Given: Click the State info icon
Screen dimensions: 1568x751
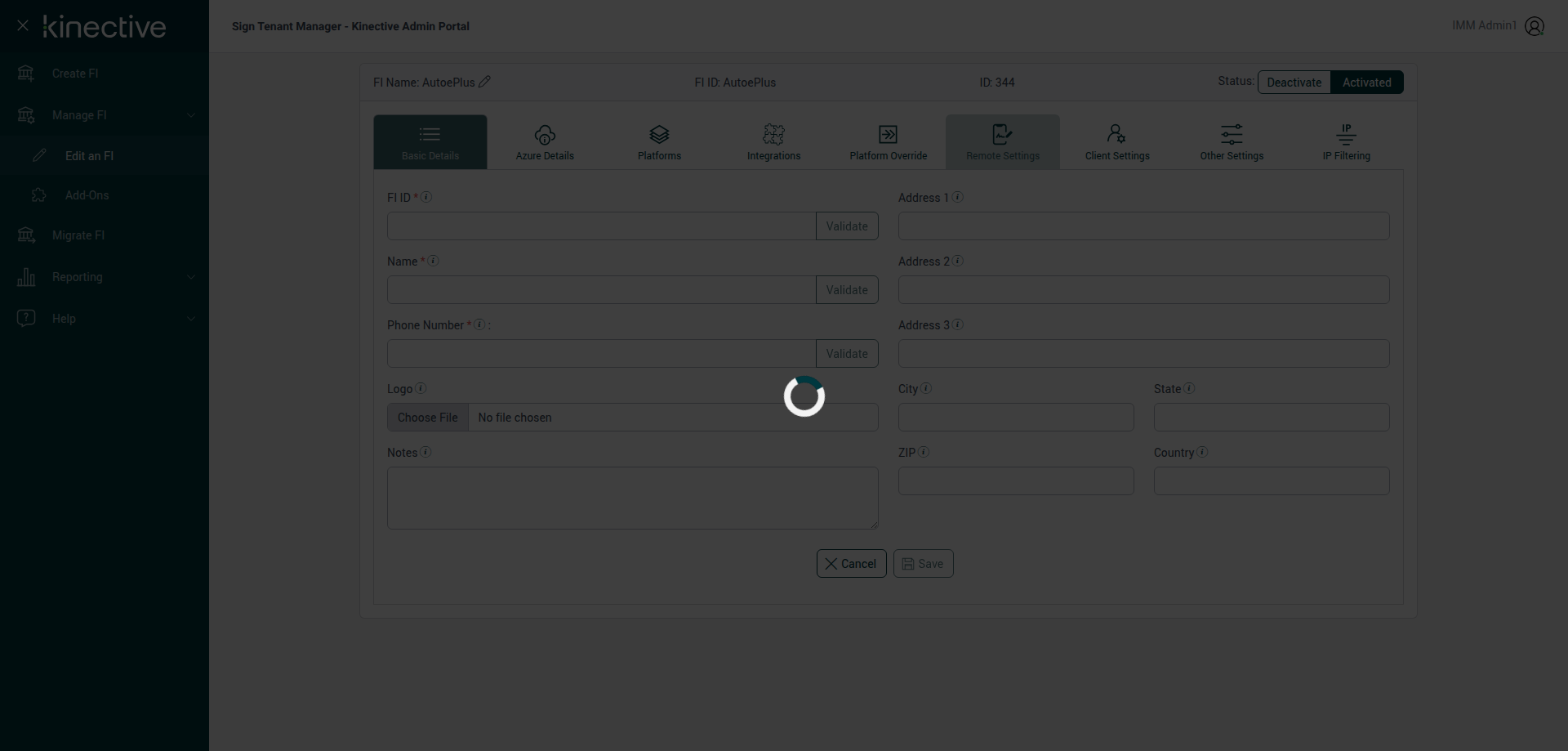Looking at the screenshot, I should (1189, 388).
